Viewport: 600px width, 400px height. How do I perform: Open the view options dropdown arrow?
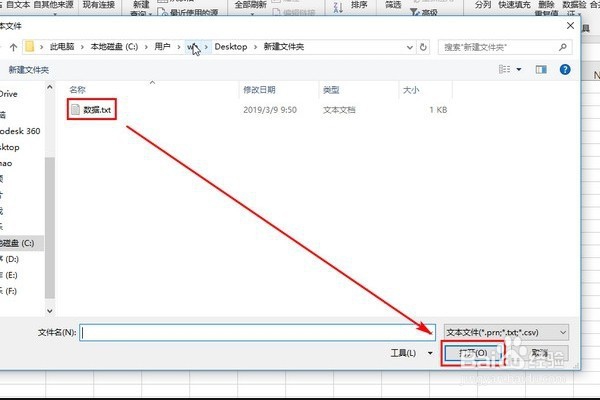click(x=519, y=69)
